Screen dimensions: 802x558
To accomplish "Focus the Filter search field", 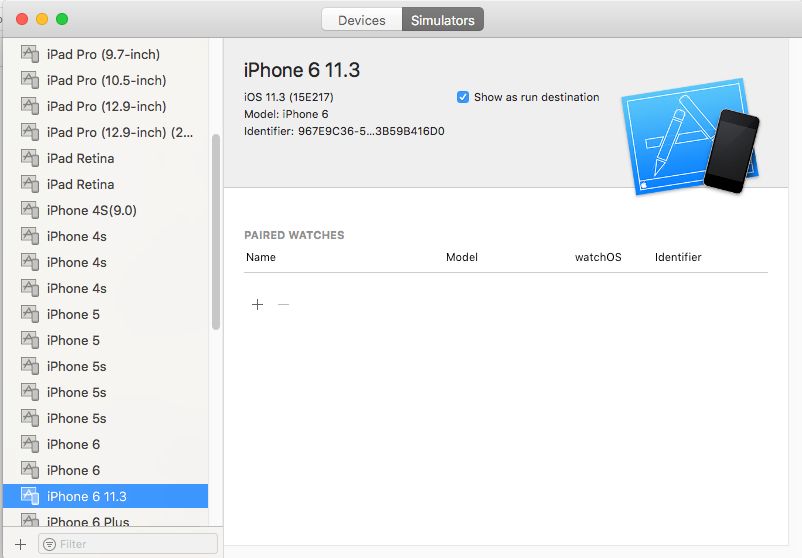I will [x=128, y=544].
